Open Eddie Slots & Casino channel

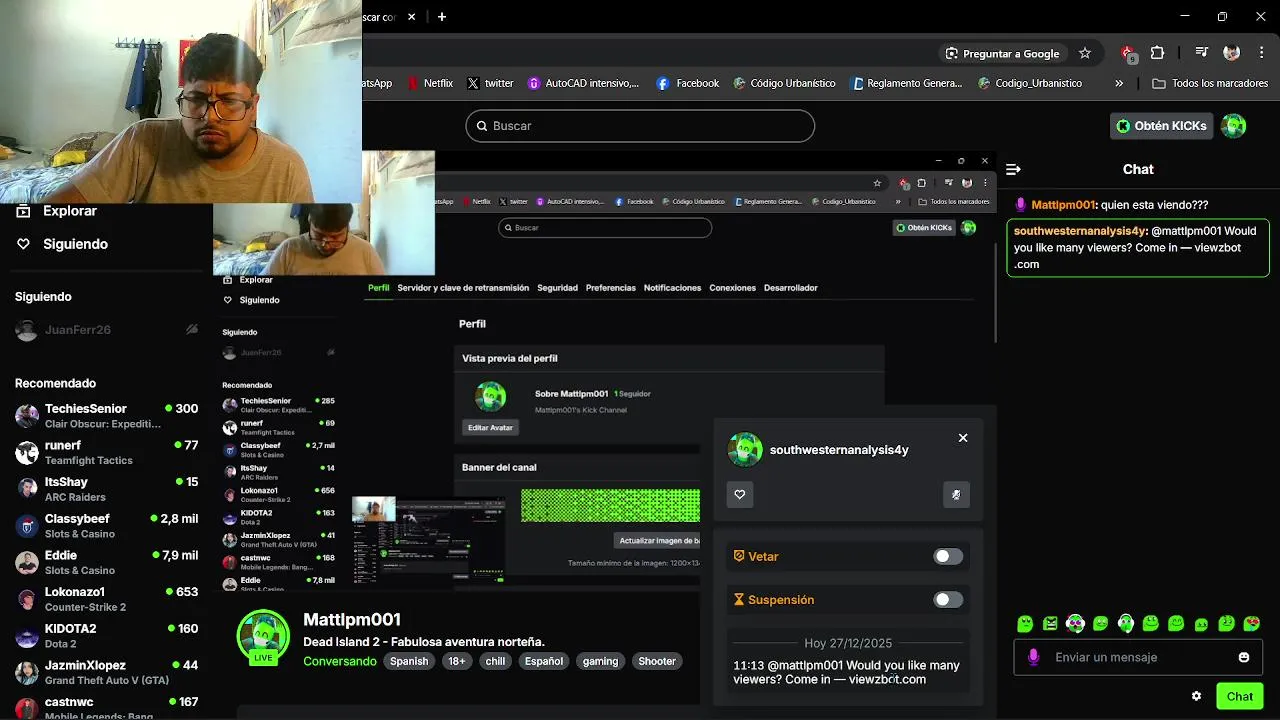coord(107,562)
